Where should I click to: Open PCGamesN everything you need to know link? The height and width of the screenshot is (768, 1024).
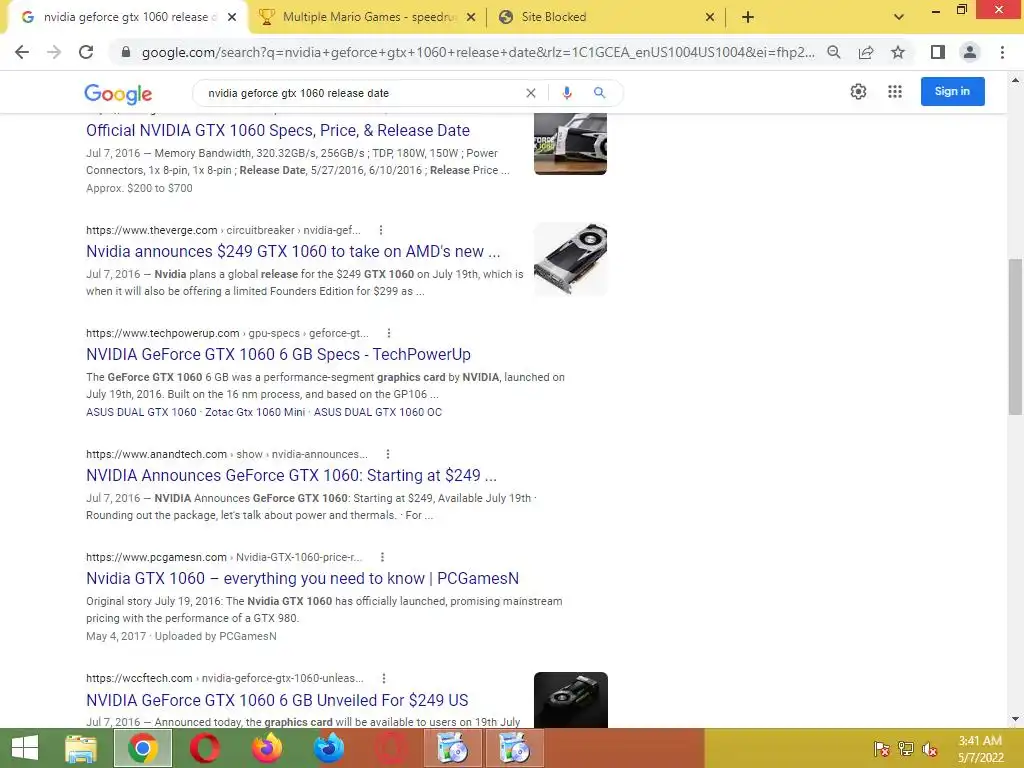pos(302,579)
